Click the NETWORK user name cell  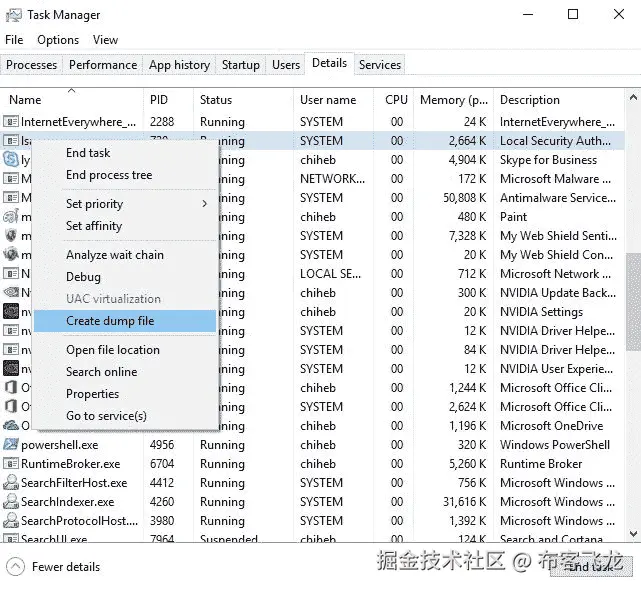(x=332, y=179)
